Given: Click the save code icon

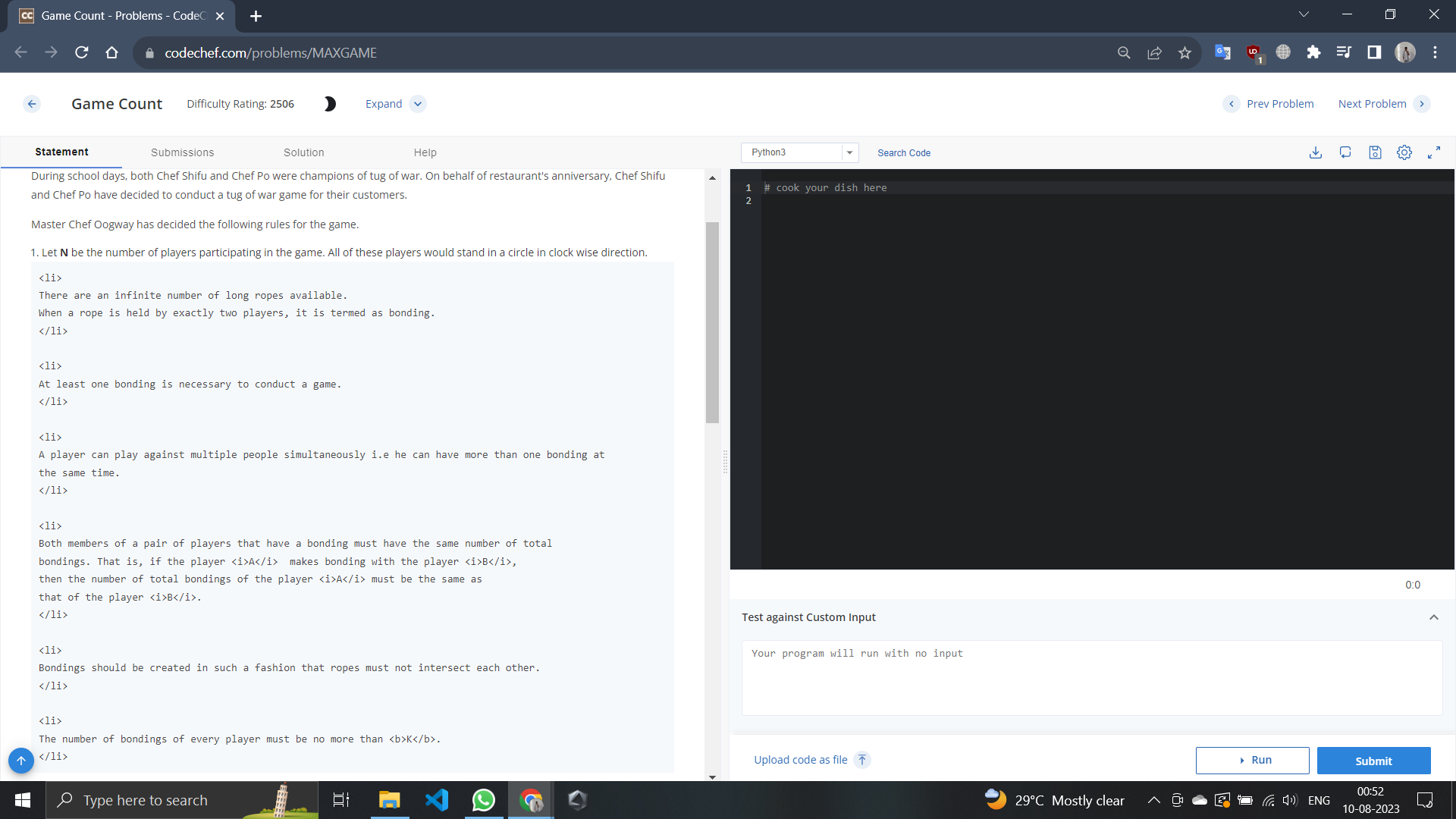Looking at the screenshot, I should [1375, 152].
